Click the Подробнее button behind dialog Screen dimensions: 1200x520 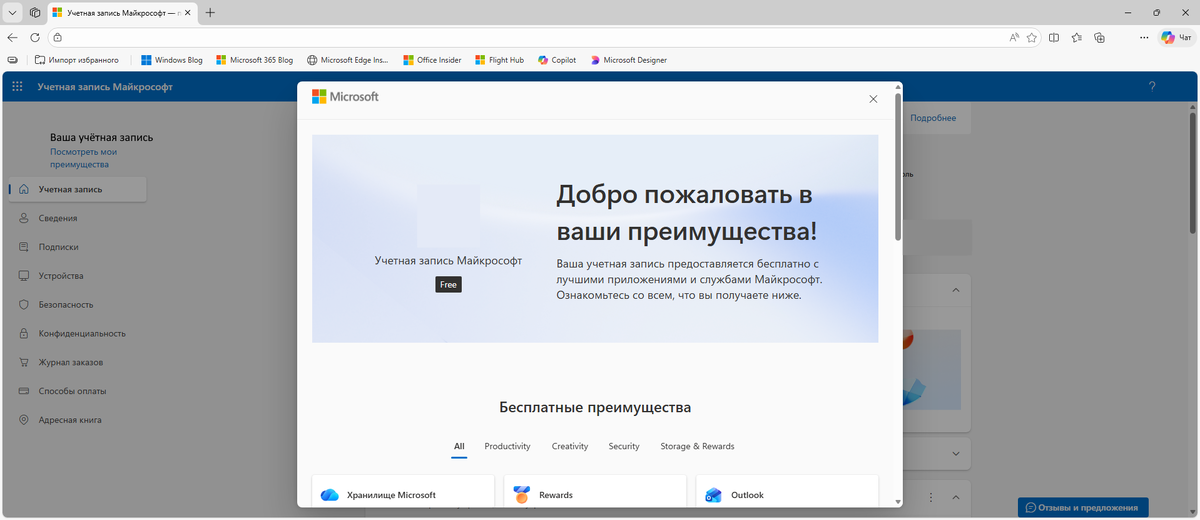pyautogui.click(x=933, y=118)
